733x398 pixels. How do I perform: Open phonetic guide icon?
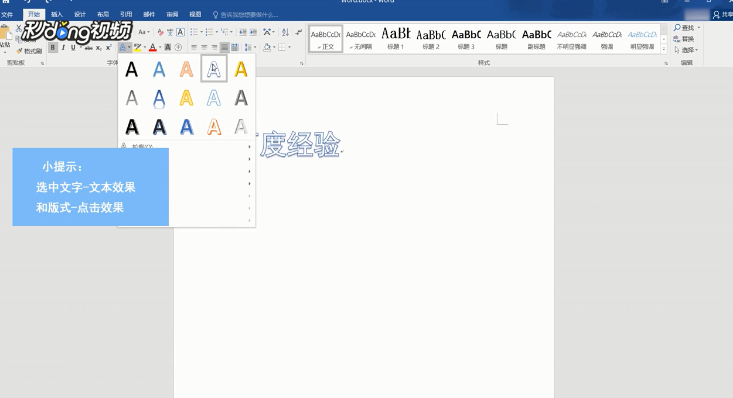pos(170,32)
